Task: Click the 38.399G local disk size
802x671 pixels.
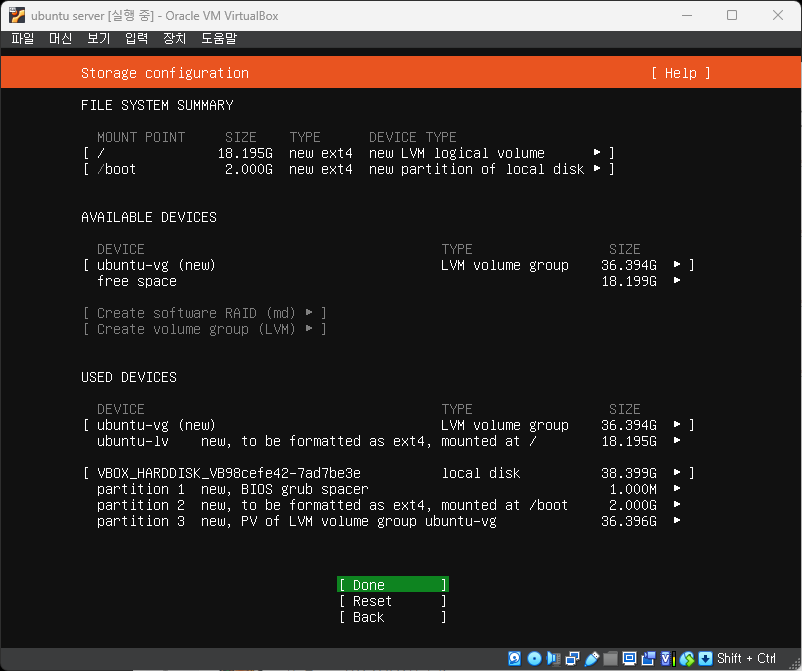Action: pyautogui.click(x=629, y=473)
